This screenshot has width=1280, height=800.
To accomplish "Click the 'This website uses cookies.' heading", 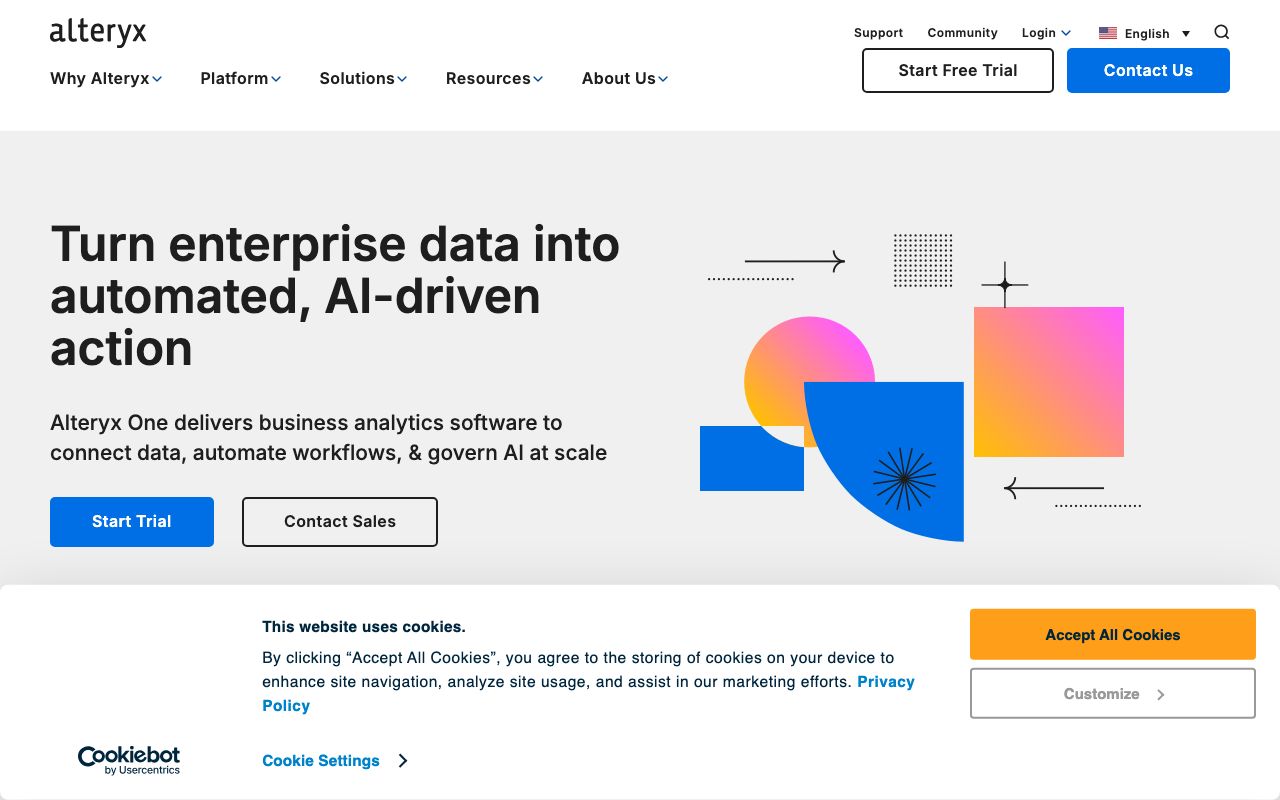I will point(364,627).
